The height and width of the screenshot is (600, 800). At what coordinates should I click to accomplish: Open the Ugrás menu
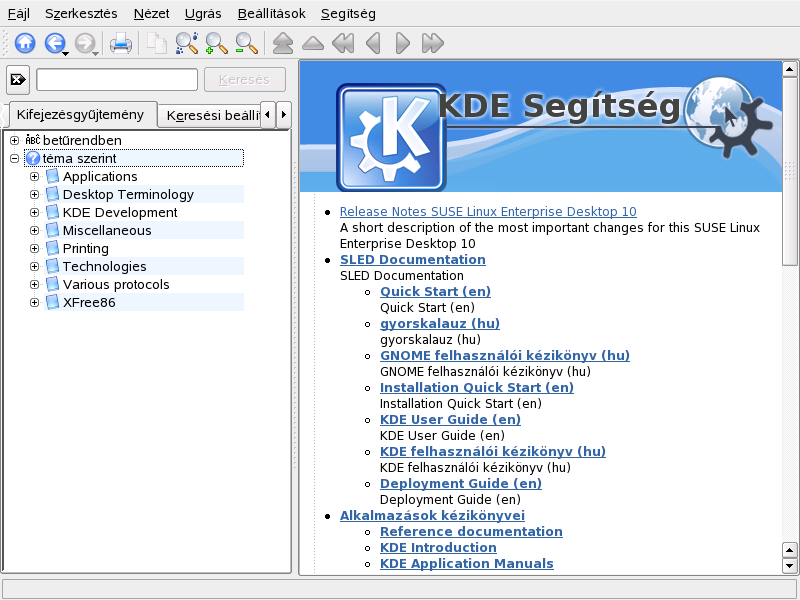(203, 14)
